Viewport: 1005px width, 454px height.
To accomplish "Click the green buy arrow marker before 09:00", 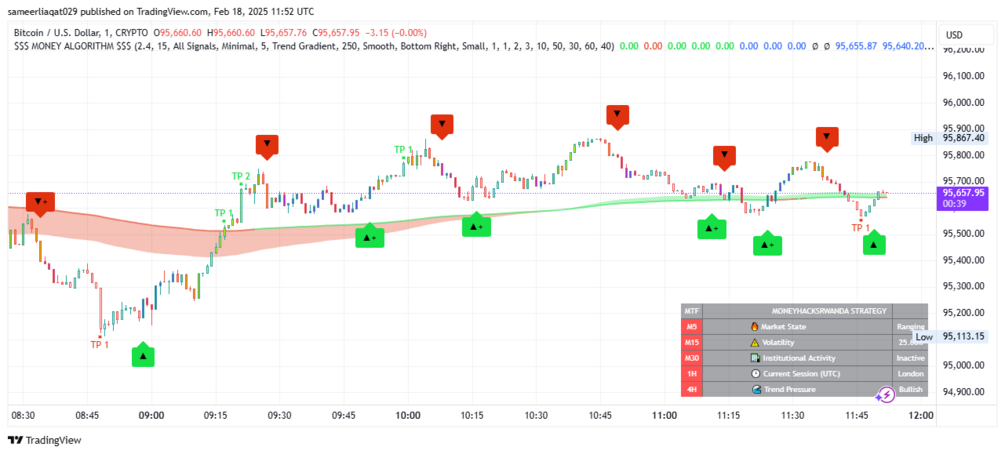I will pos(144,355).
